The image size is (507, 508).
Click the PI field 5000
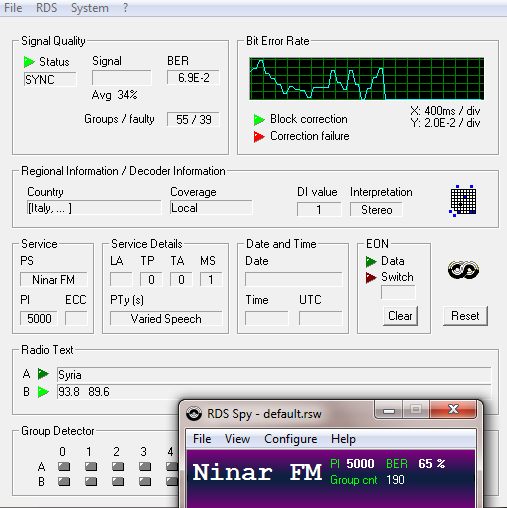pos(39,318)
